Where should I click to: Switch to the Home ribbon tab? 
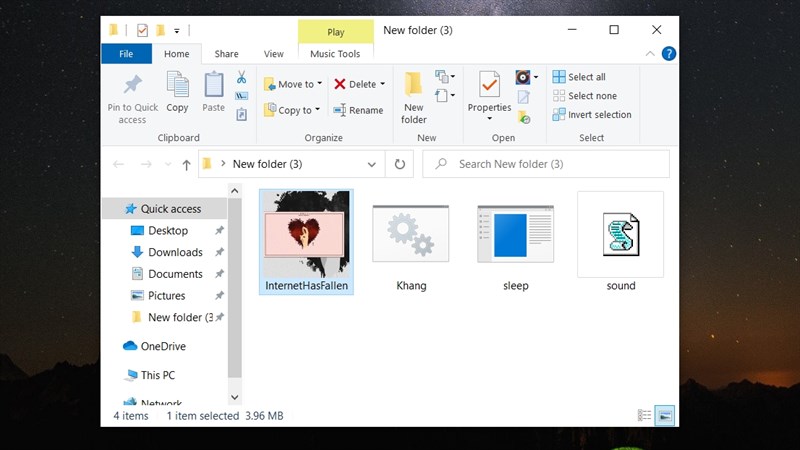coord(177,54)
